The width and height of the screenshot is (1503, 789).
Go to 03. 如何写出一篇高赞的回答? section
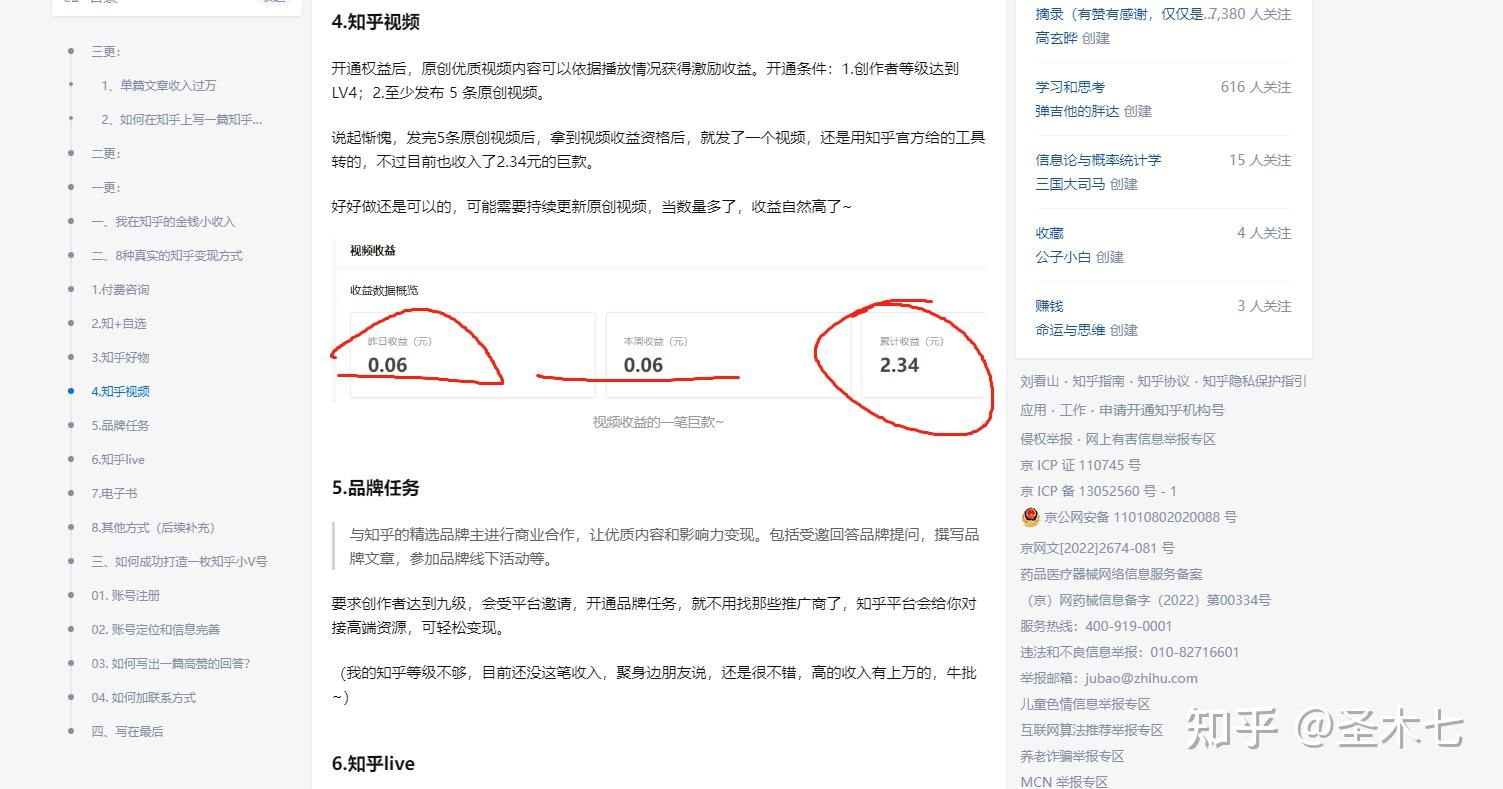pyautogui.click(x=170, y=663)
